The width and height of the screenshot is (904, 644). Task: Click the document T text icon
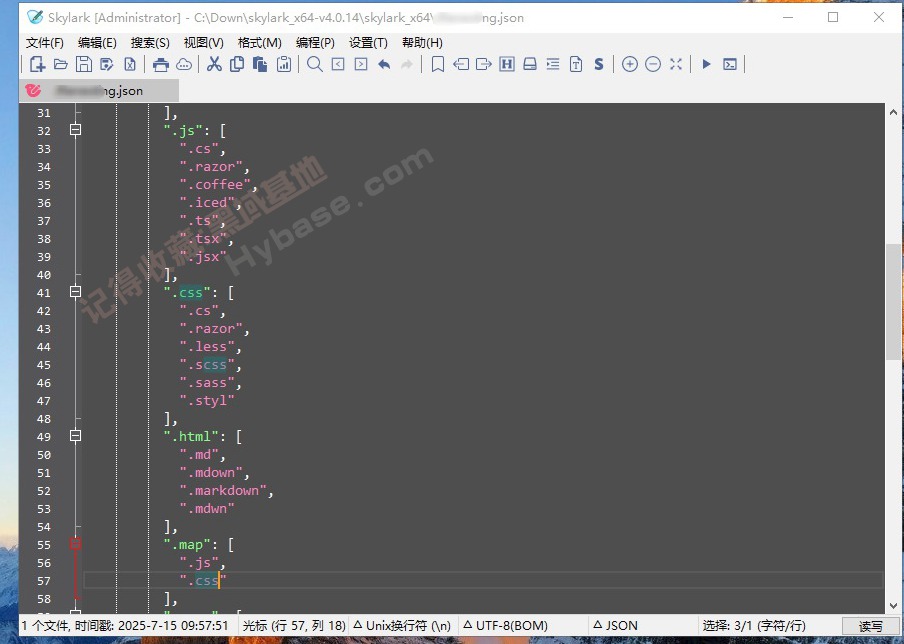(576, 64)
